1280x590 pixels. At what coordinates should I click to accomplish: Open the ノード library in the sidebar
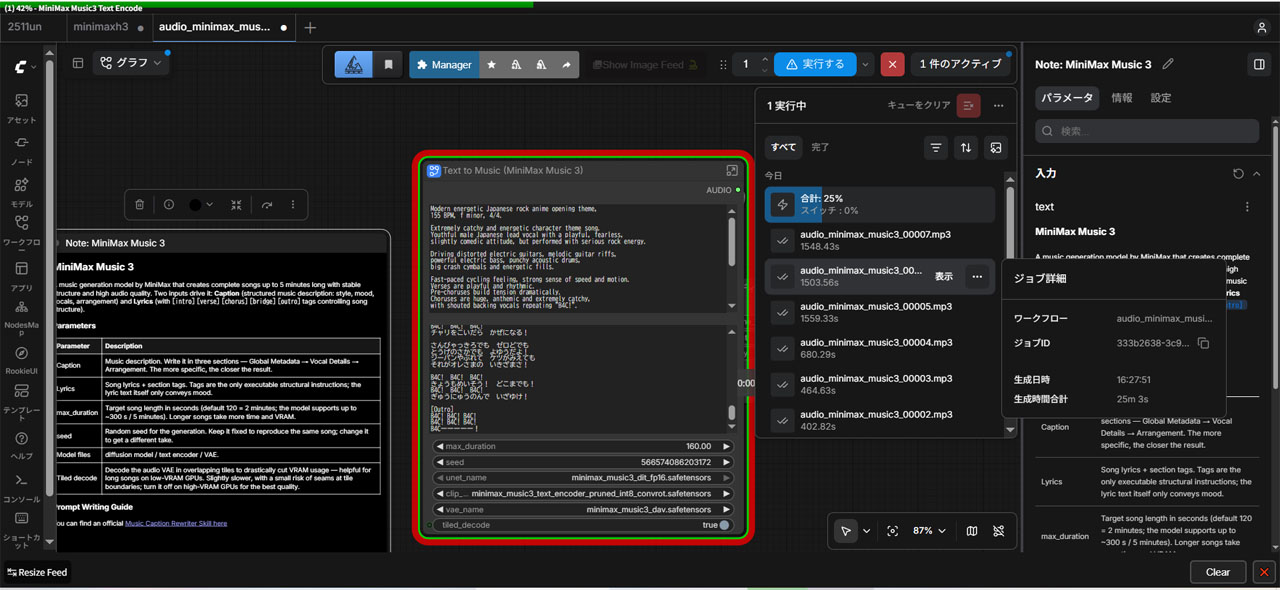[21, 150]
